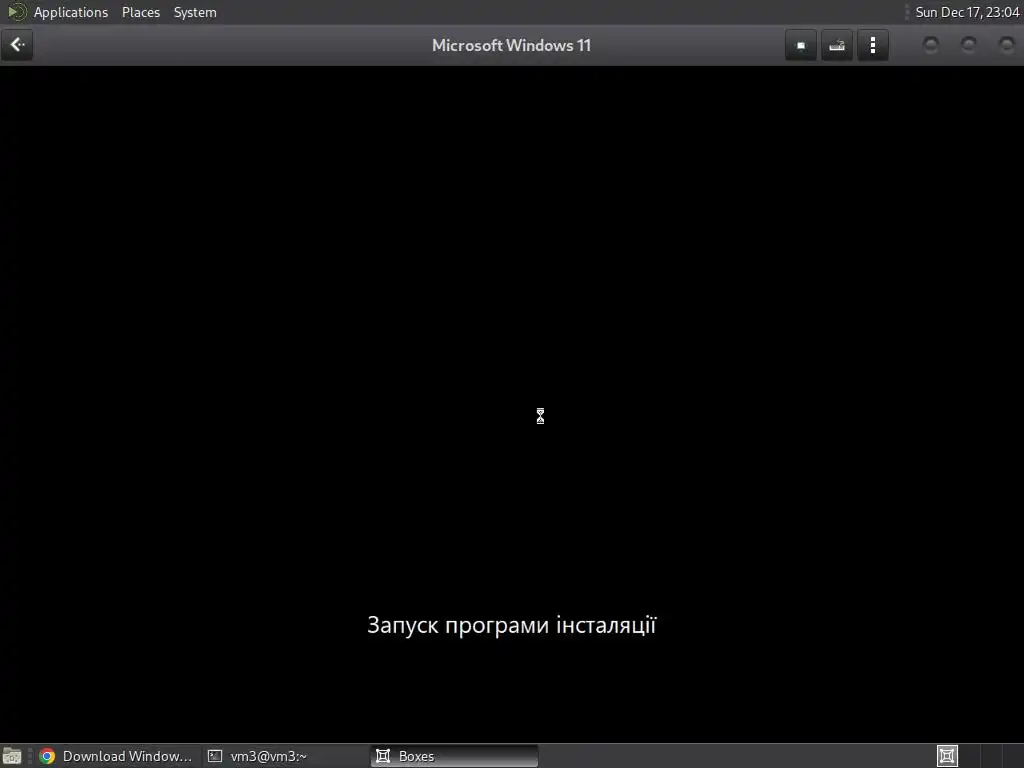Click the logo icon beside Applications
The width and height of the screenshot is (1024, 768).
pyautogui.click(x=17, y=12)
